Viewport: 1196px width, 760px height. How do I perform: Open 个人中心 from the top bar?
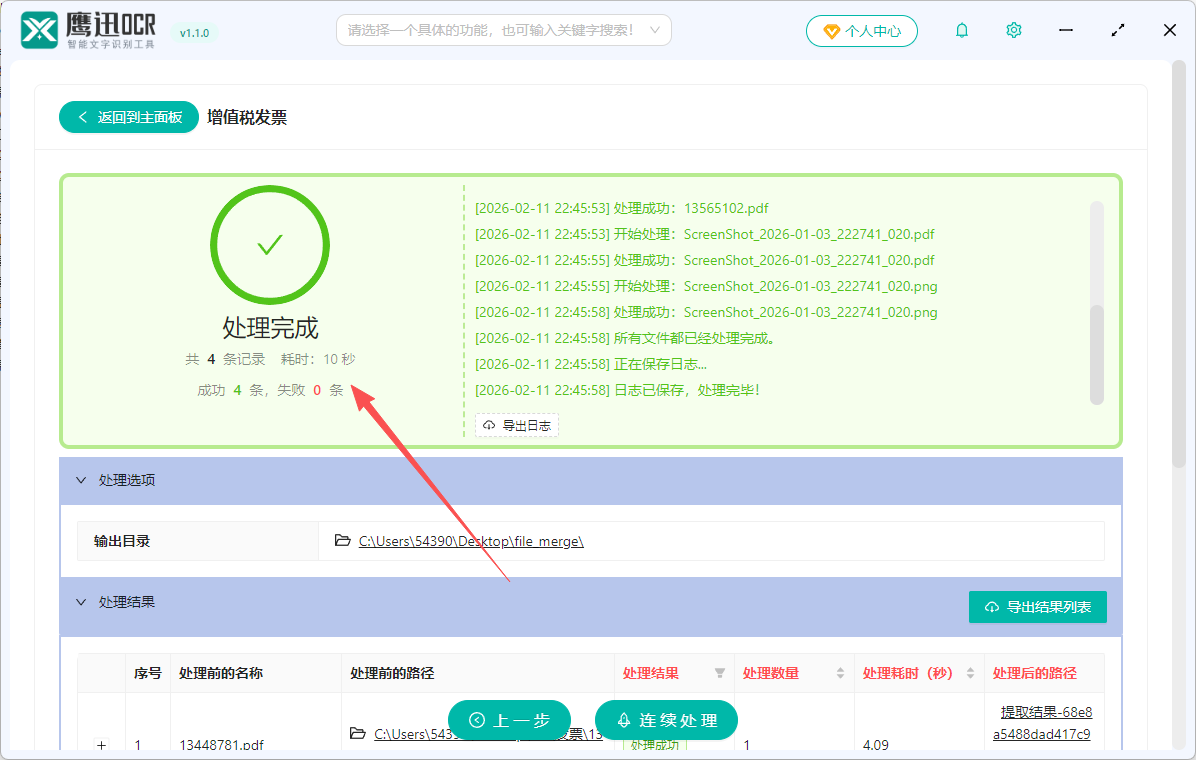[862, 30]
